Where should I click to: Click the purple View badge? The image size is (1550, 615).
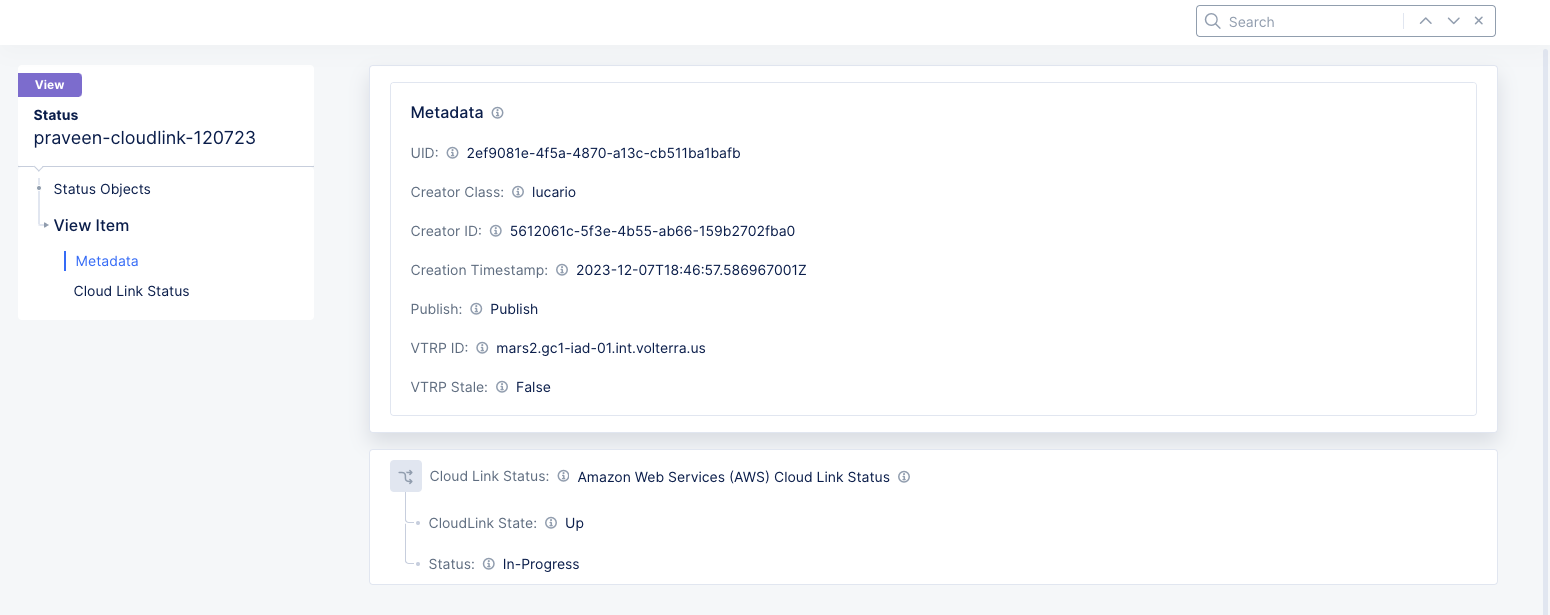coord(49,85)
